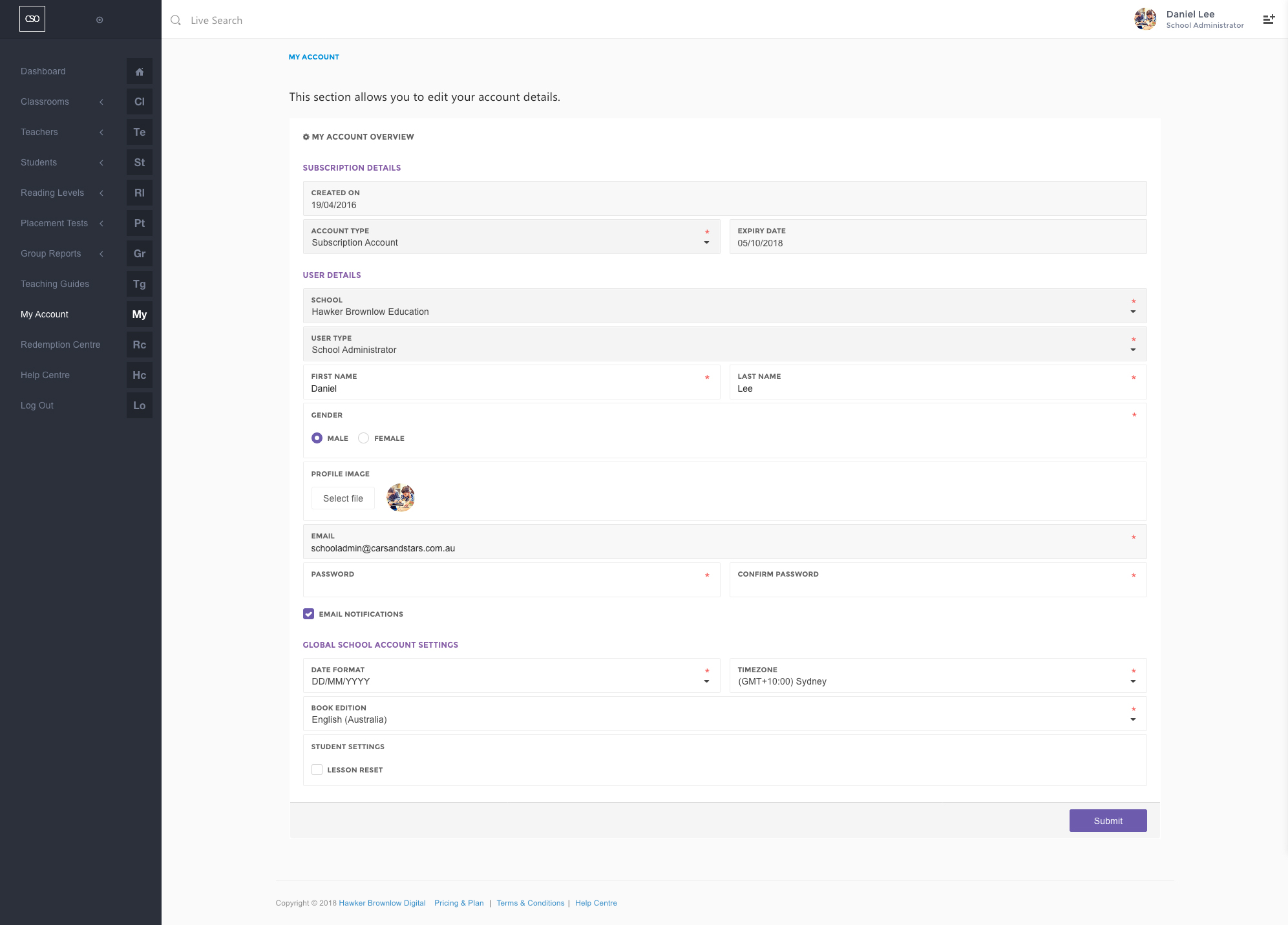Click the Redemption Centre Rc icon
This screenshot has width=1288, height=925.
click(139, 345)
